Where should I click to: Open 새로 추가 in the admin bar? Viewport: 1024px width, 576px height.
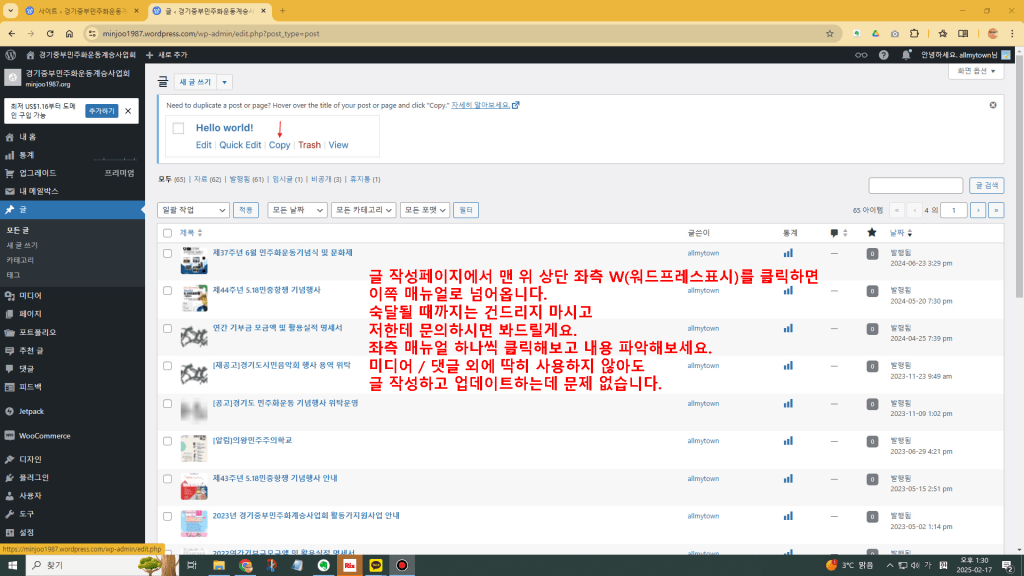[166, 54]
